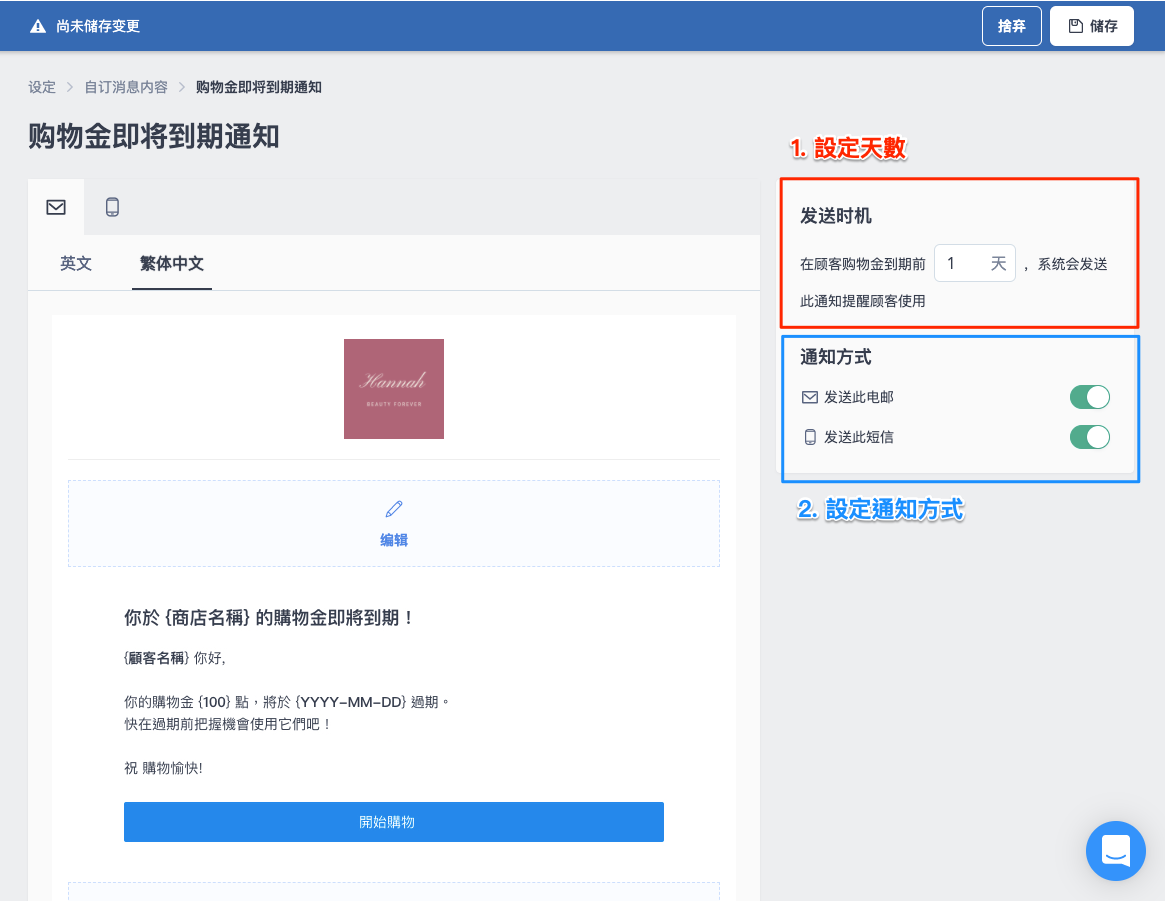Click the days input field before expiry
This screenshot has height=901, width=1165.
[974, 264]
